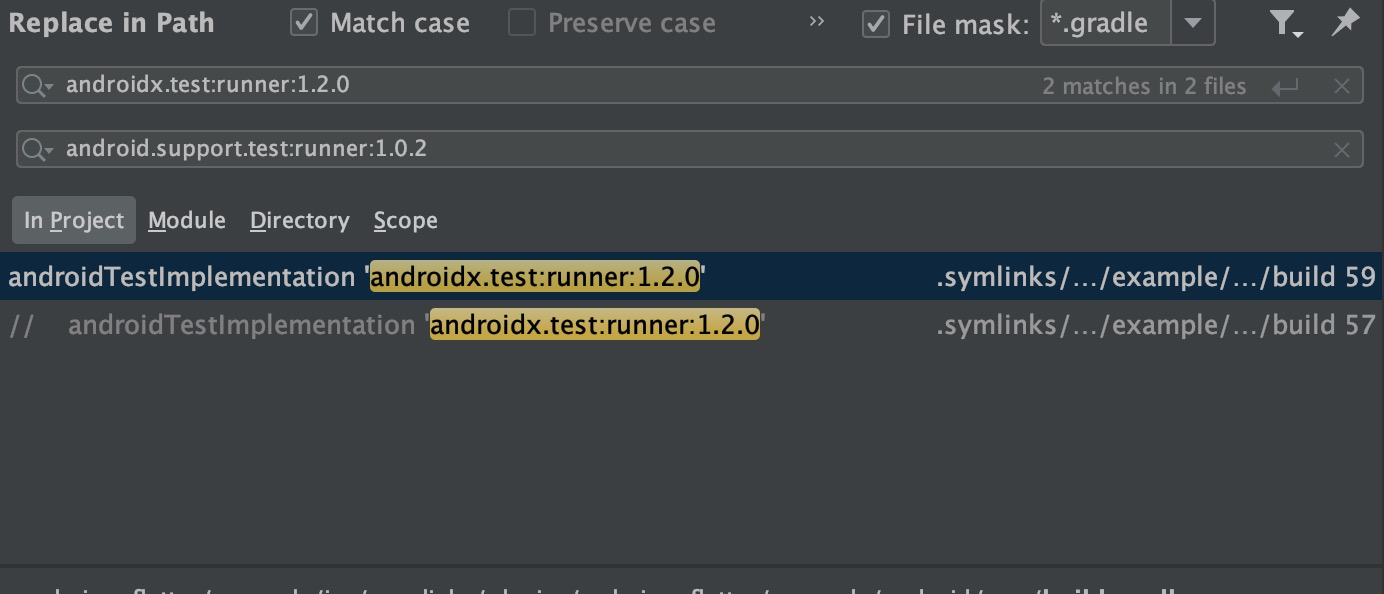The image size is (1384, 594).
Task: Switch to the Directory tab
Action: 299,220
